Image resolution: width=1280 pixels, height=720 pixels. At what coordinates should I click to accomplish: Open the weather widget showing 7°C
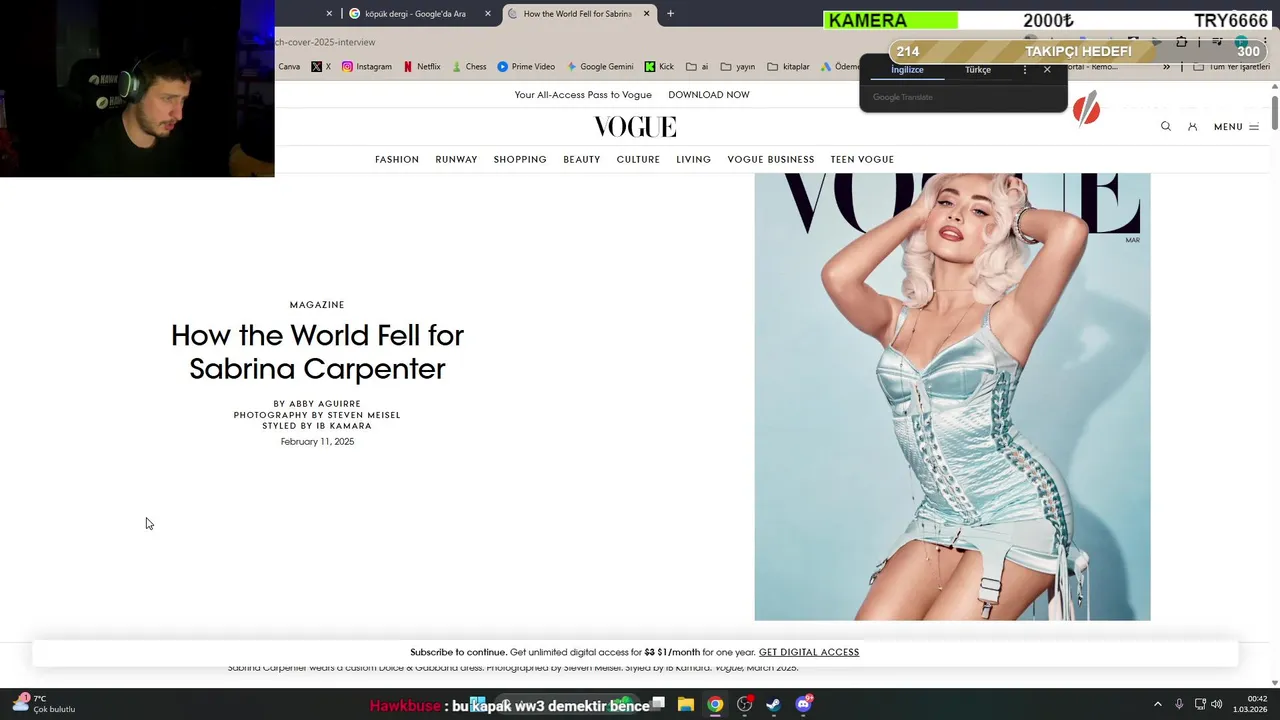[45, 704]
